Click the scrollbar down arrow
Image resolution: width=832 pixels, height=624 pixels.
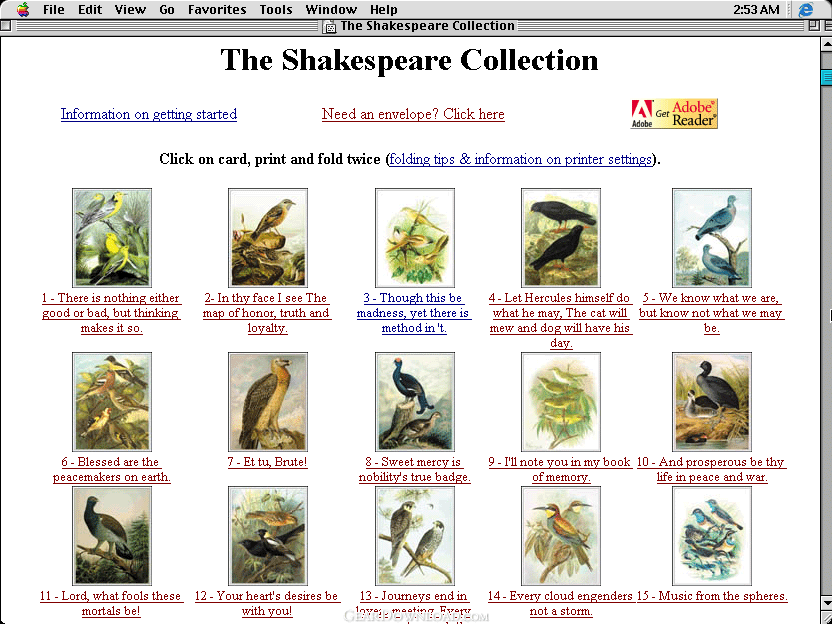coord(826,603)
